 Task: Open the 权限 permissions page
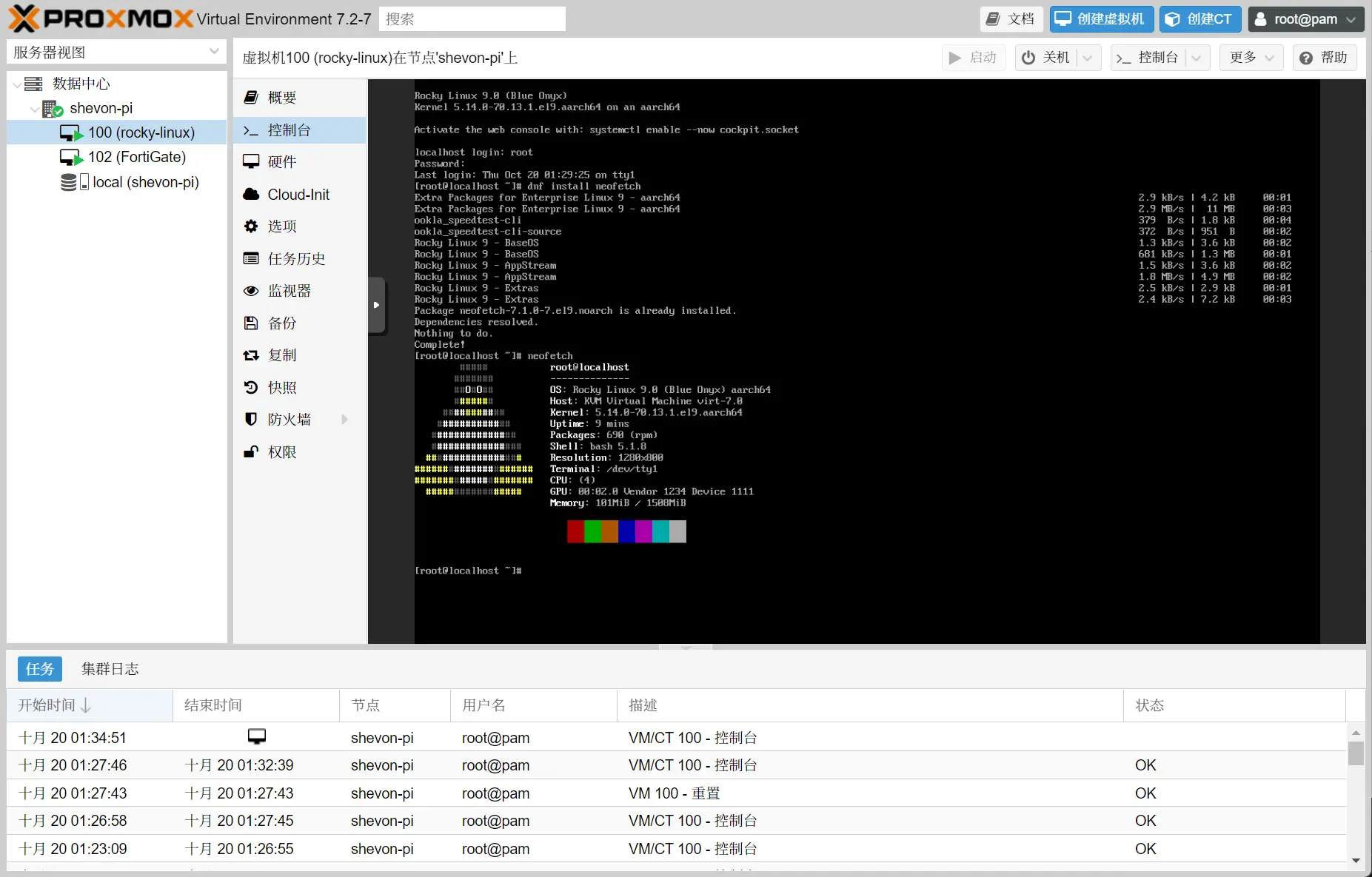(x=281, y=452)
